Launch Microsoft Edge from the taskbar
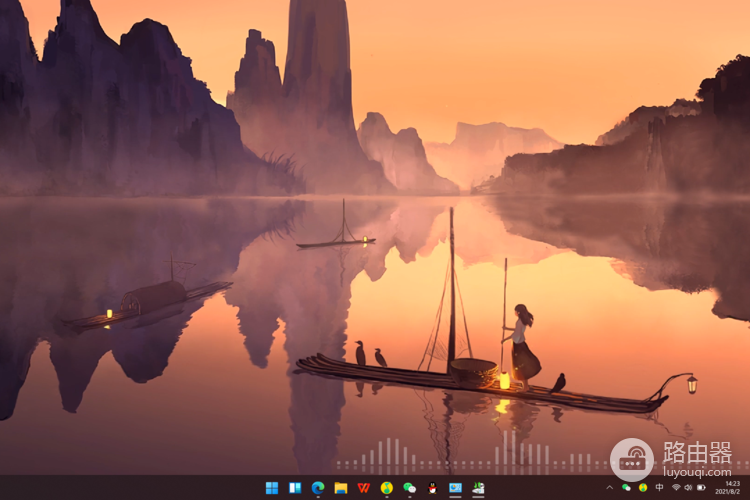 click(x=318, y=488)
